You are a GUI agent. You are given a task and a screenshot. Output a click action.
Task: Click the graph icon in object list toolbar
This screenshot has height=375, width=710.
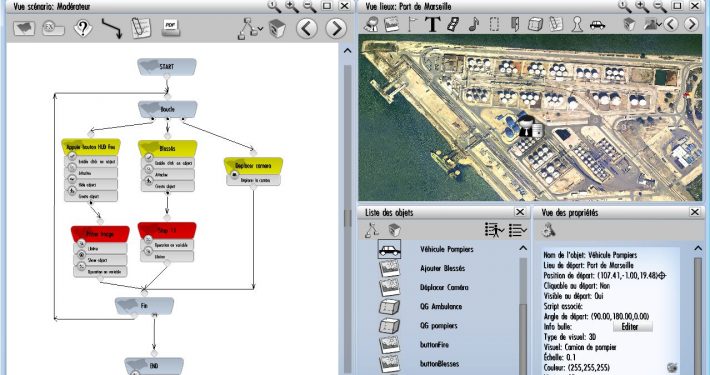[x=372, y=230]
